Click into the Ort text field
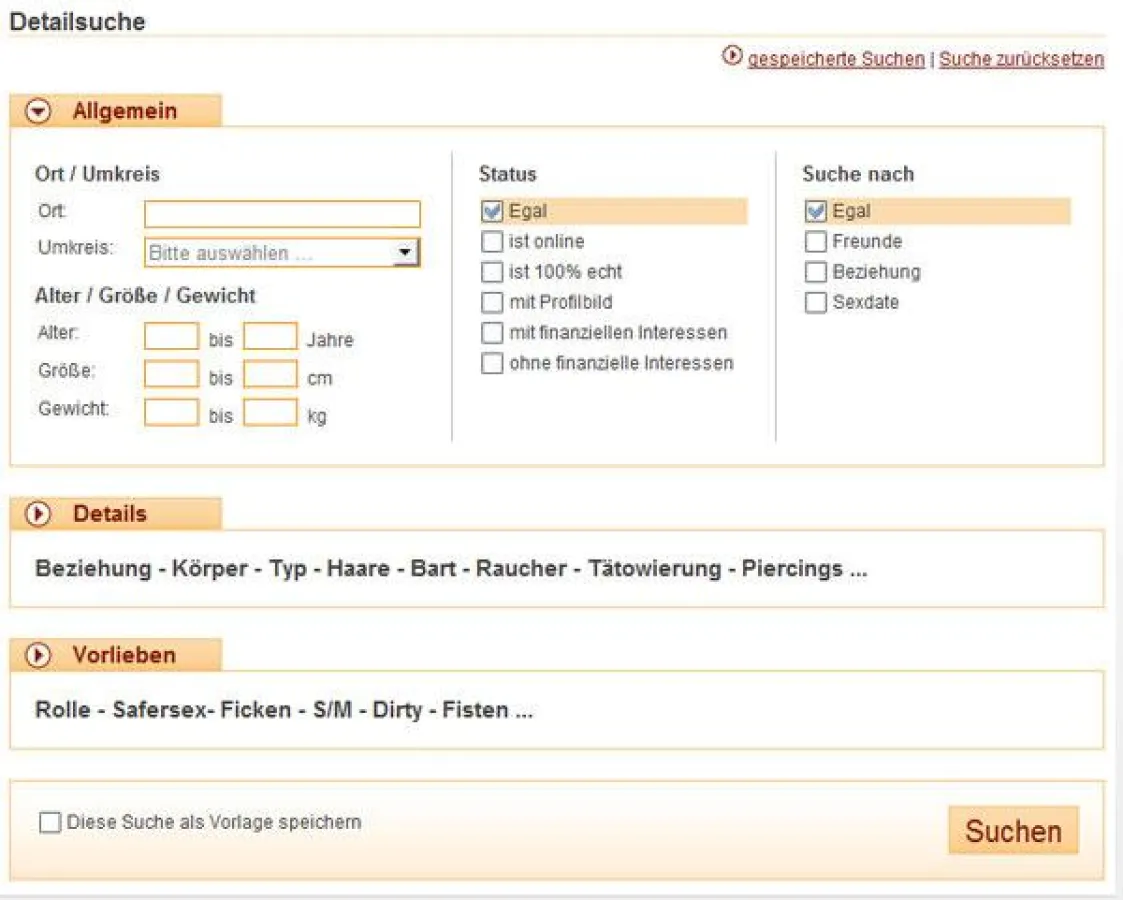 [x=282, y=214]
